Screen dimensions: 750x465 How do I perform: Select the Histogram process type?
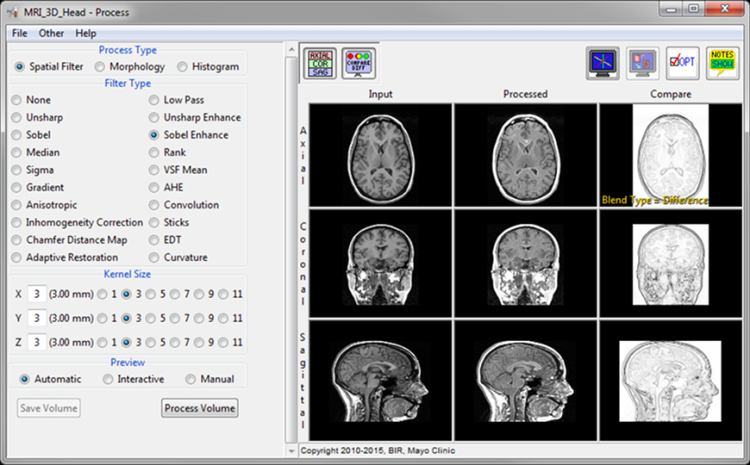(185, 67)
